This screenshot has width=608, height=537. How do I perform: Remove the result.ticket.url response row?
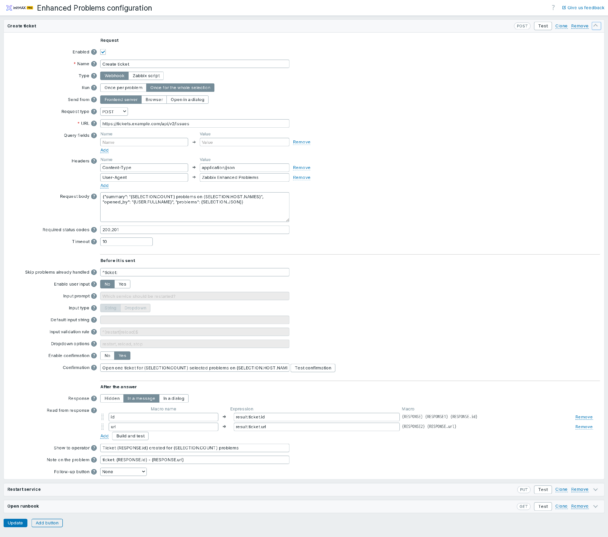(x=584, y=427)
